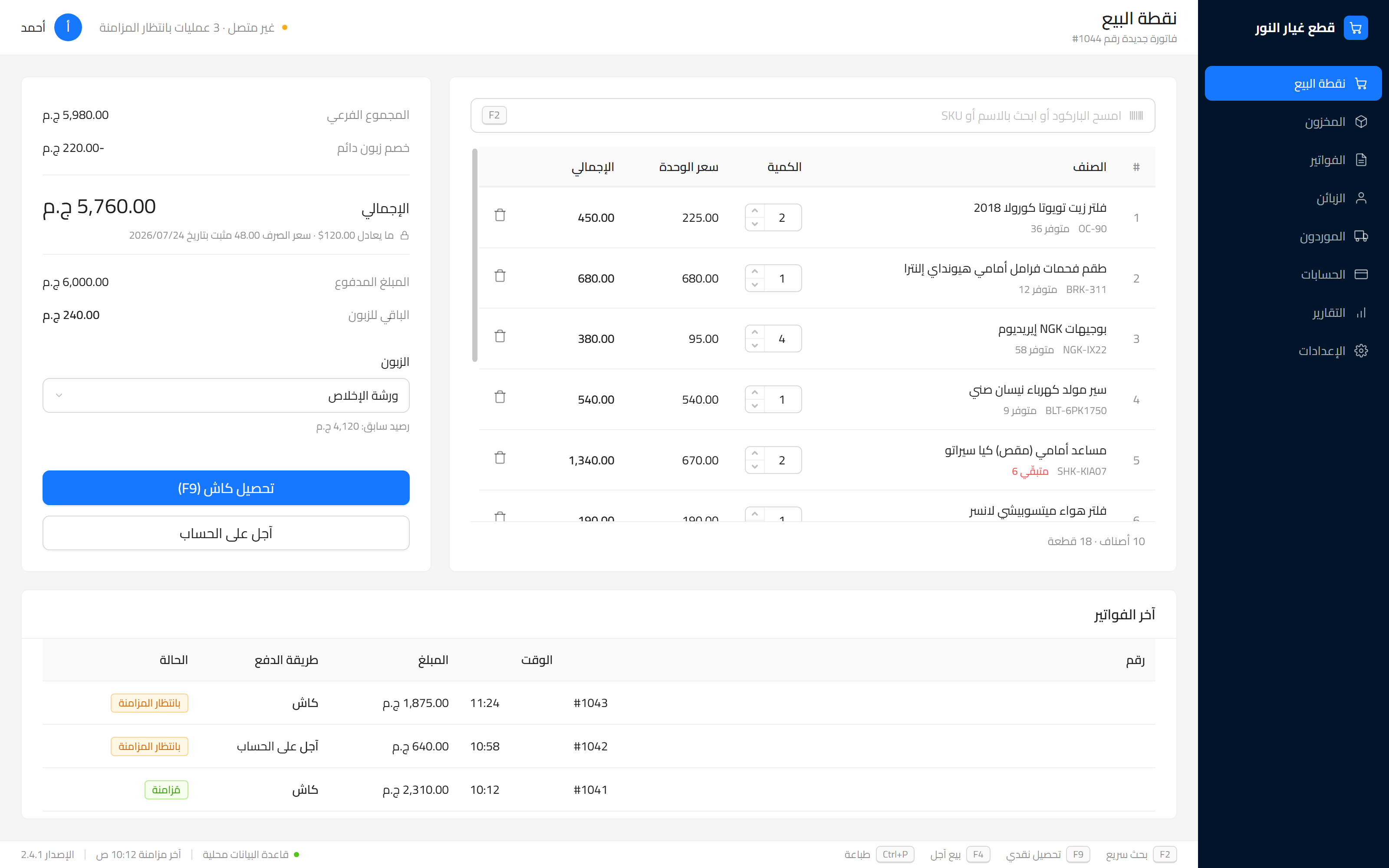Click آجل على الحساب button

[x=226, y=533]
